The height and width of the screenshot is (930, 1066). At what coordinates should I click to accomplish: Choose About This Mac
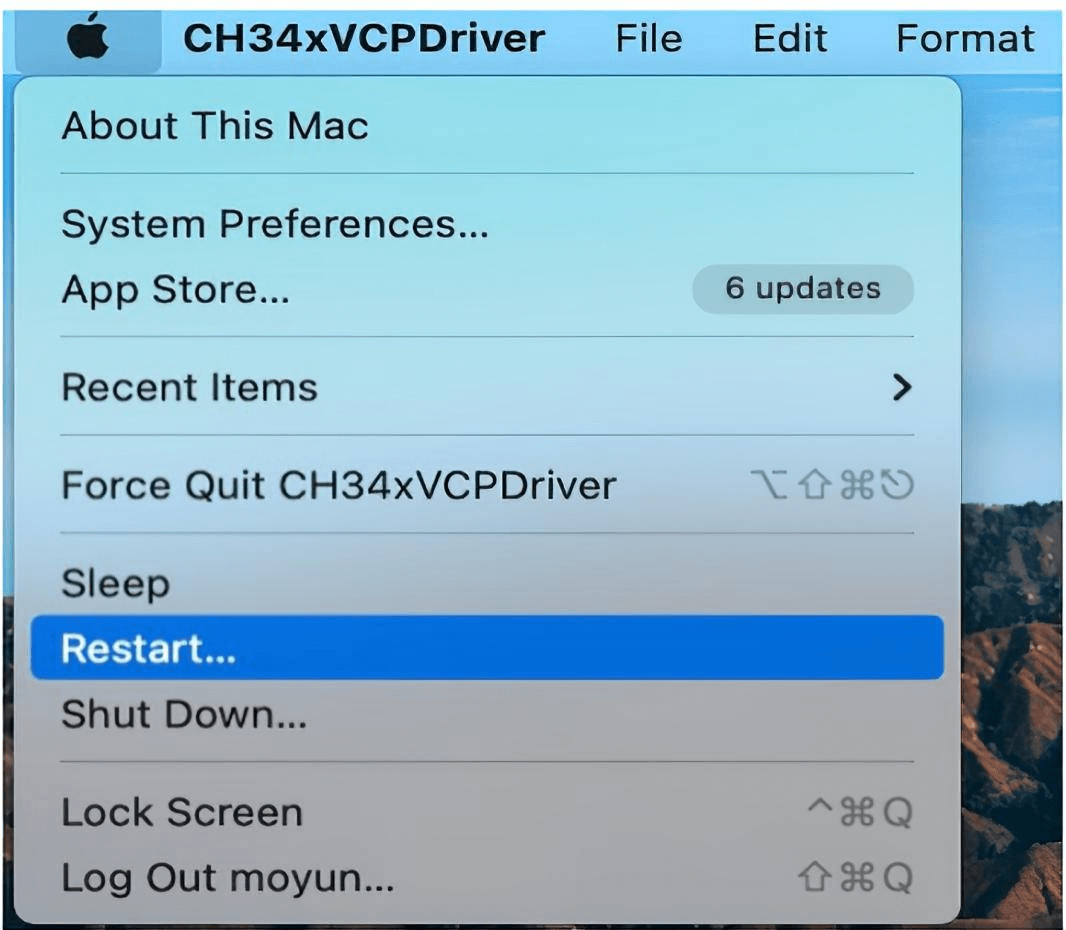(215, 126)
